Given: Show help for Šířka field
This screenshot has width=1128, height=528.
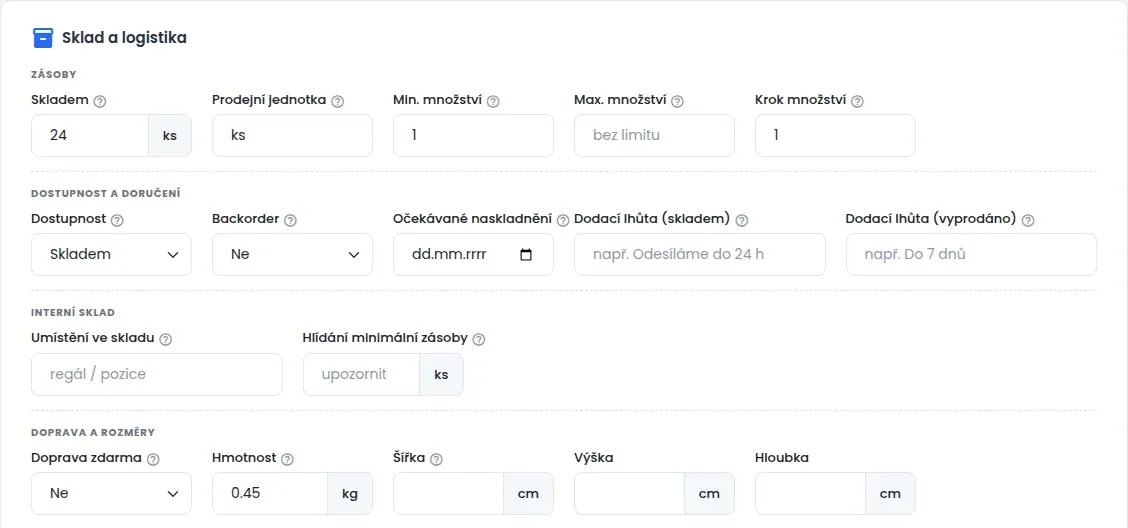Looking at the screenshot, I should pos(437,459).
